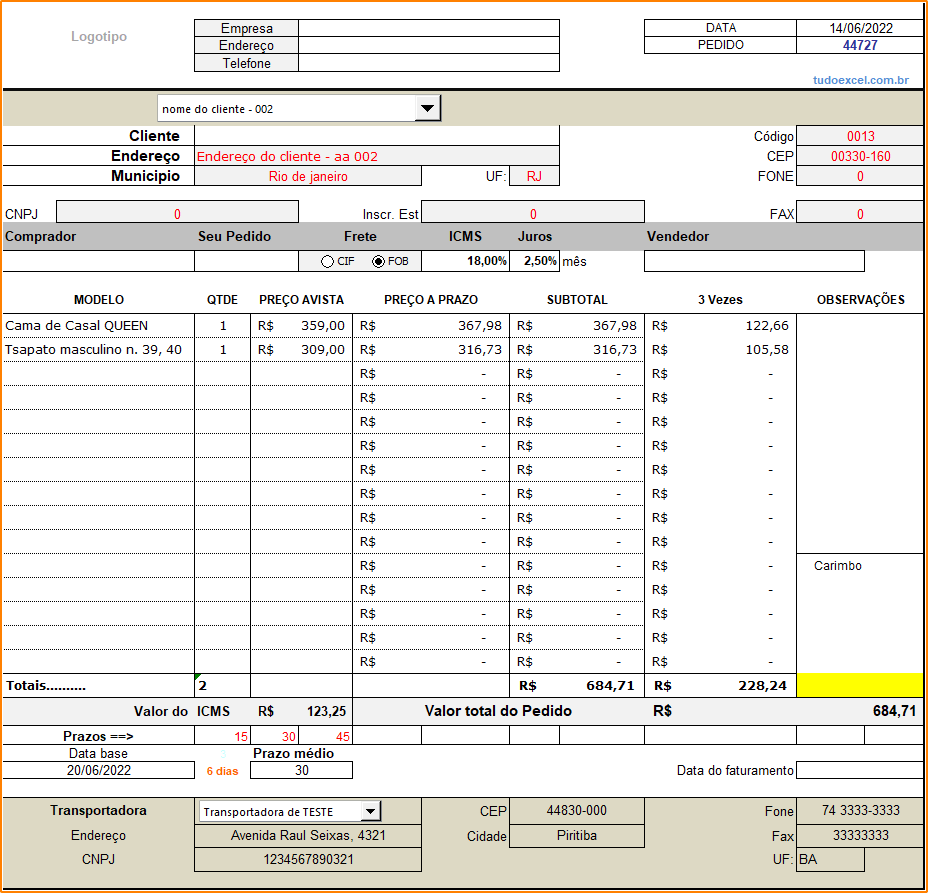
Task: Click the Juros 2,50% cell
Action: click(535, 261)
